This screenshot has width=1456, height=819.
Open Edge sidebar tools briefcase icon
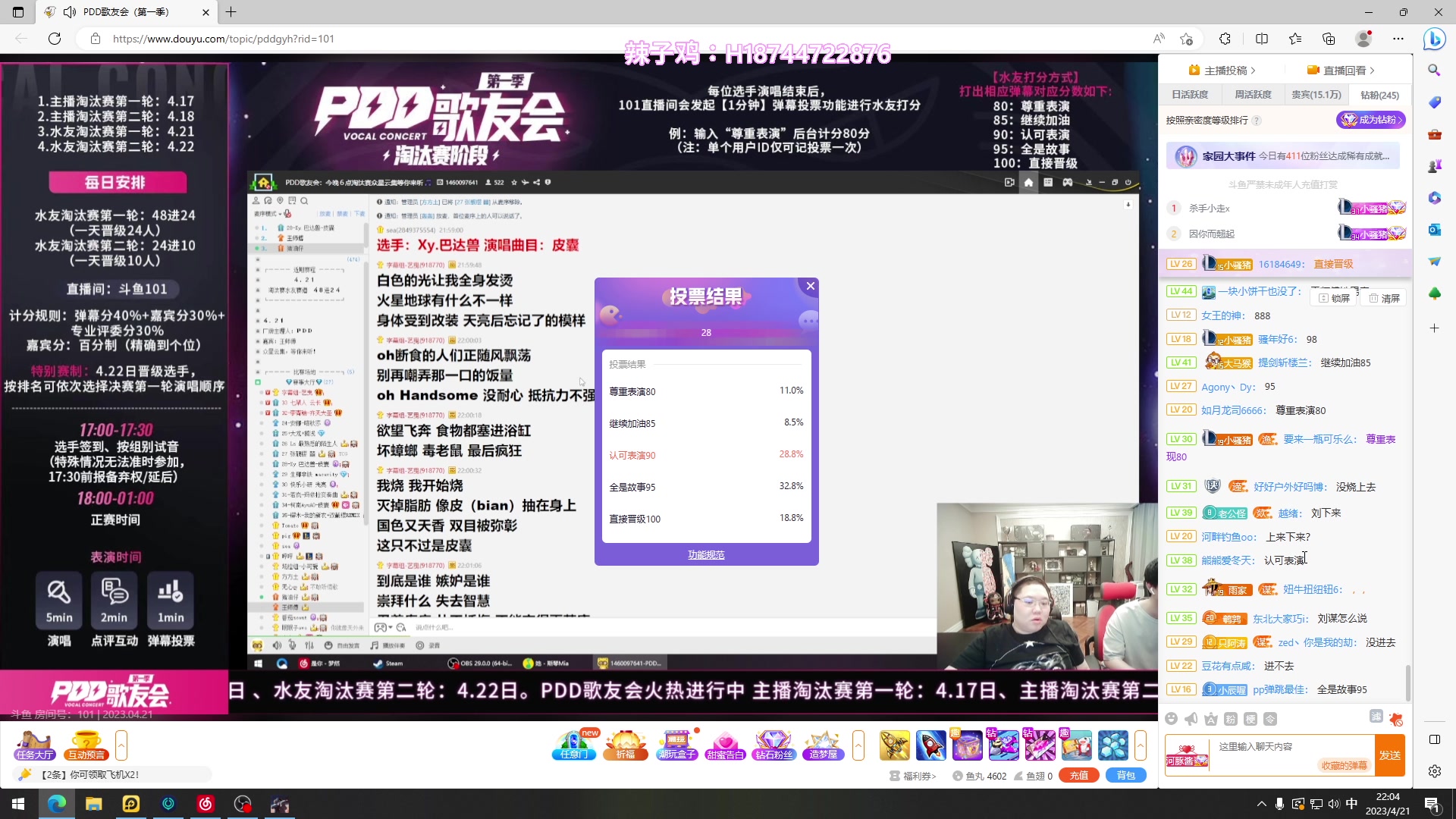tap(1434, 134)
